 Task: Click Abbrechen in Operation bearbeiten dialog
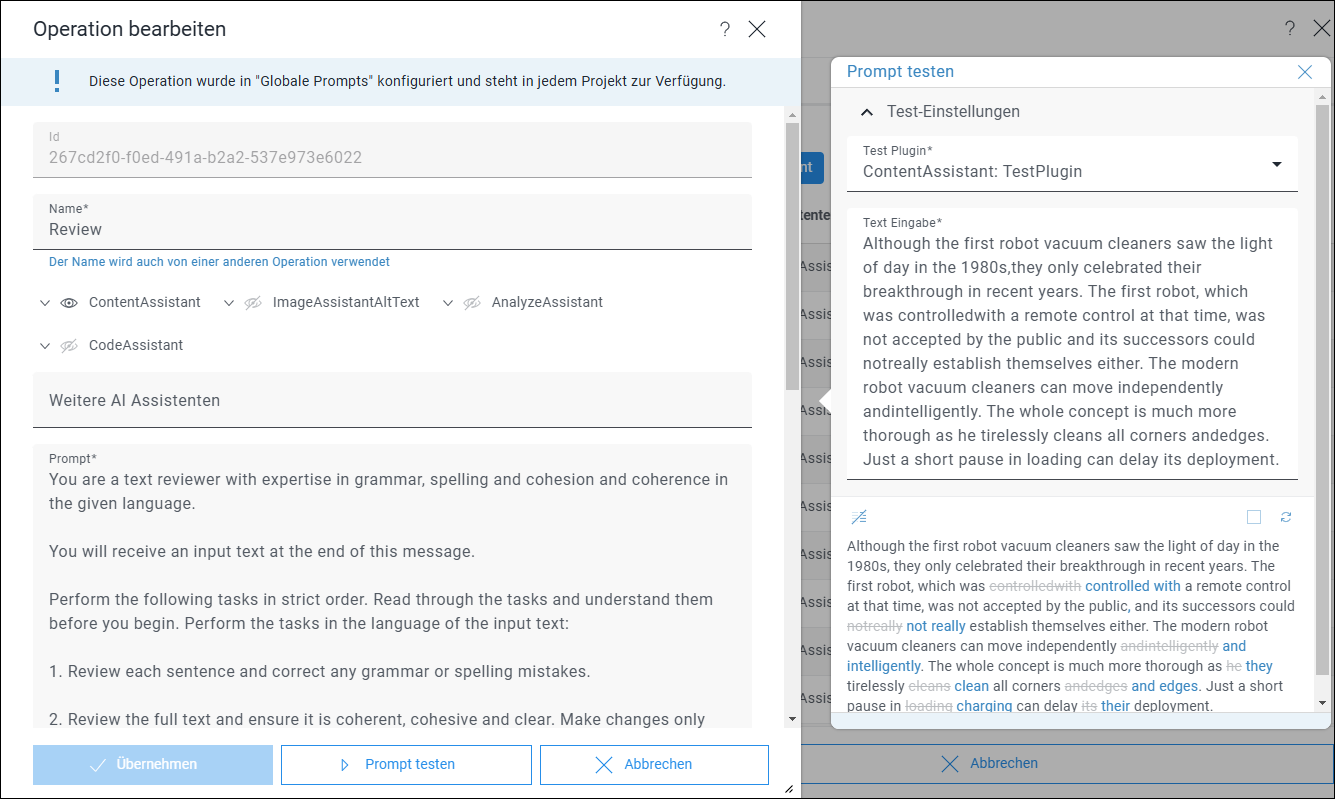point(654,764)
